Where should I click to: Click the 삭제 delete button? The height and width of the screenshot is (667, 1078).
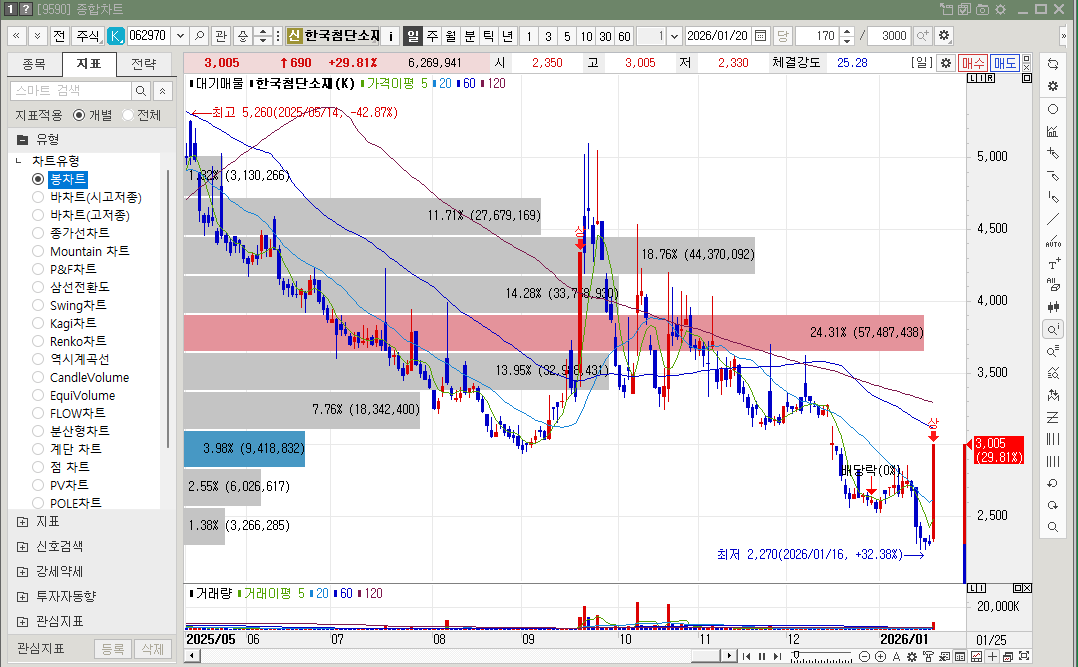pyautogui.click(x=153, y=648)
